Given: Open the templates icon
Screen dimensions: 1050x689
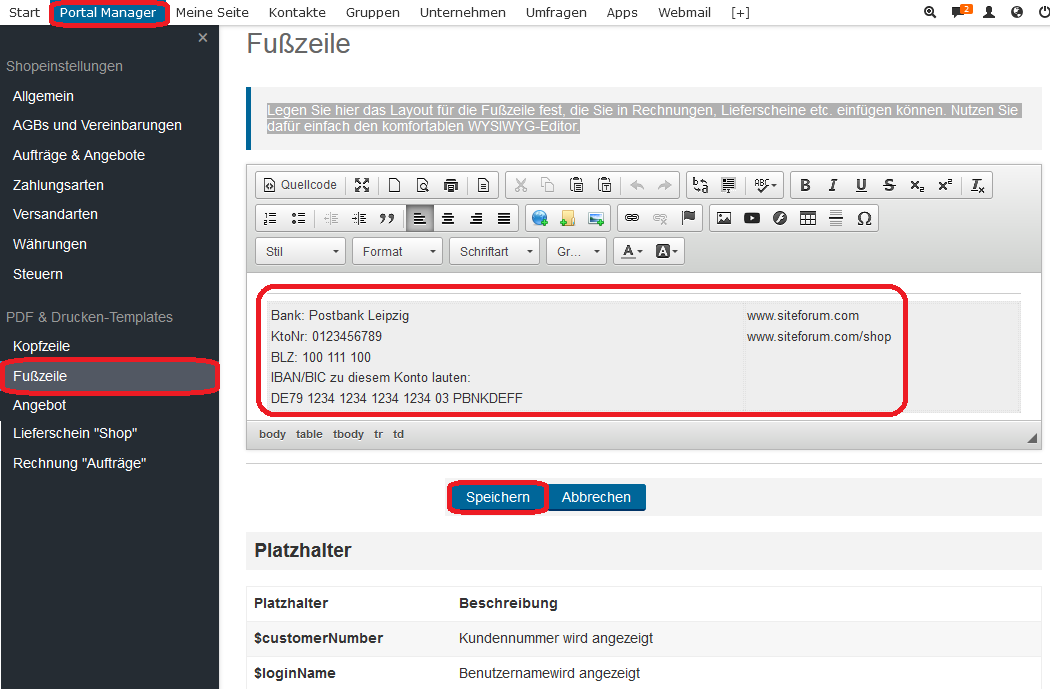Looking at the screenshot, I should (483, 185).
